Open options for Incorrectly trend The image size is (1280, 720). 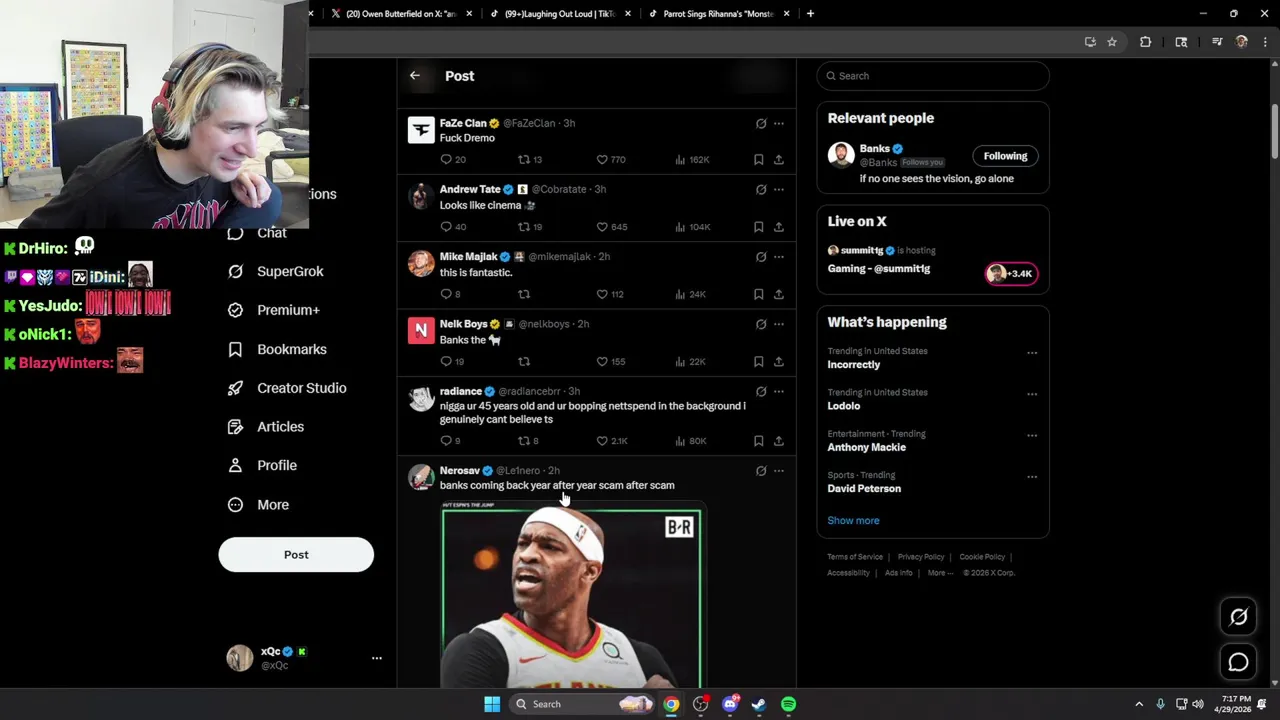click(x=1031, y=352)
